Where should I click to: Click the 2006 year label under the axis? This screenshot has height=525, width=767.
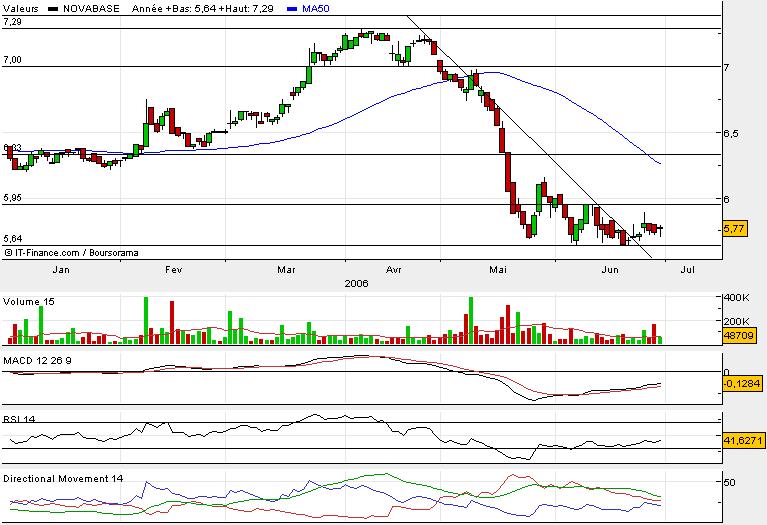(x=356, y=283)
